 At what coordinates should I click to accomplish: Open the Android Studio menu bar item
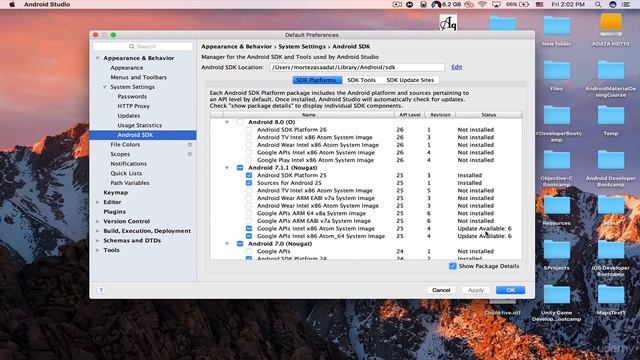point(47,4)
